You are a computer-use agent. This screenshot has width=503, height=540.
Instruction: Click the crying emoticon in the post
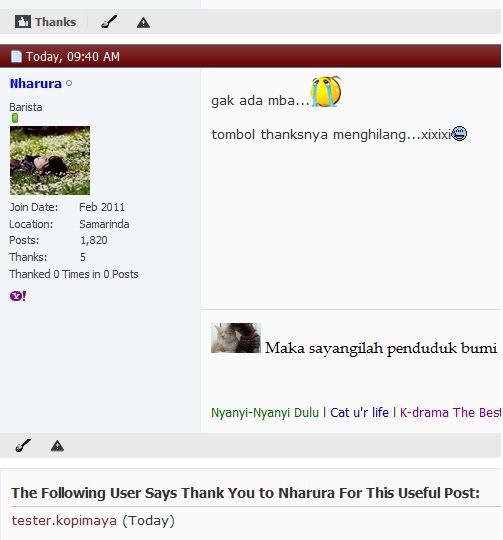[326, 92]
